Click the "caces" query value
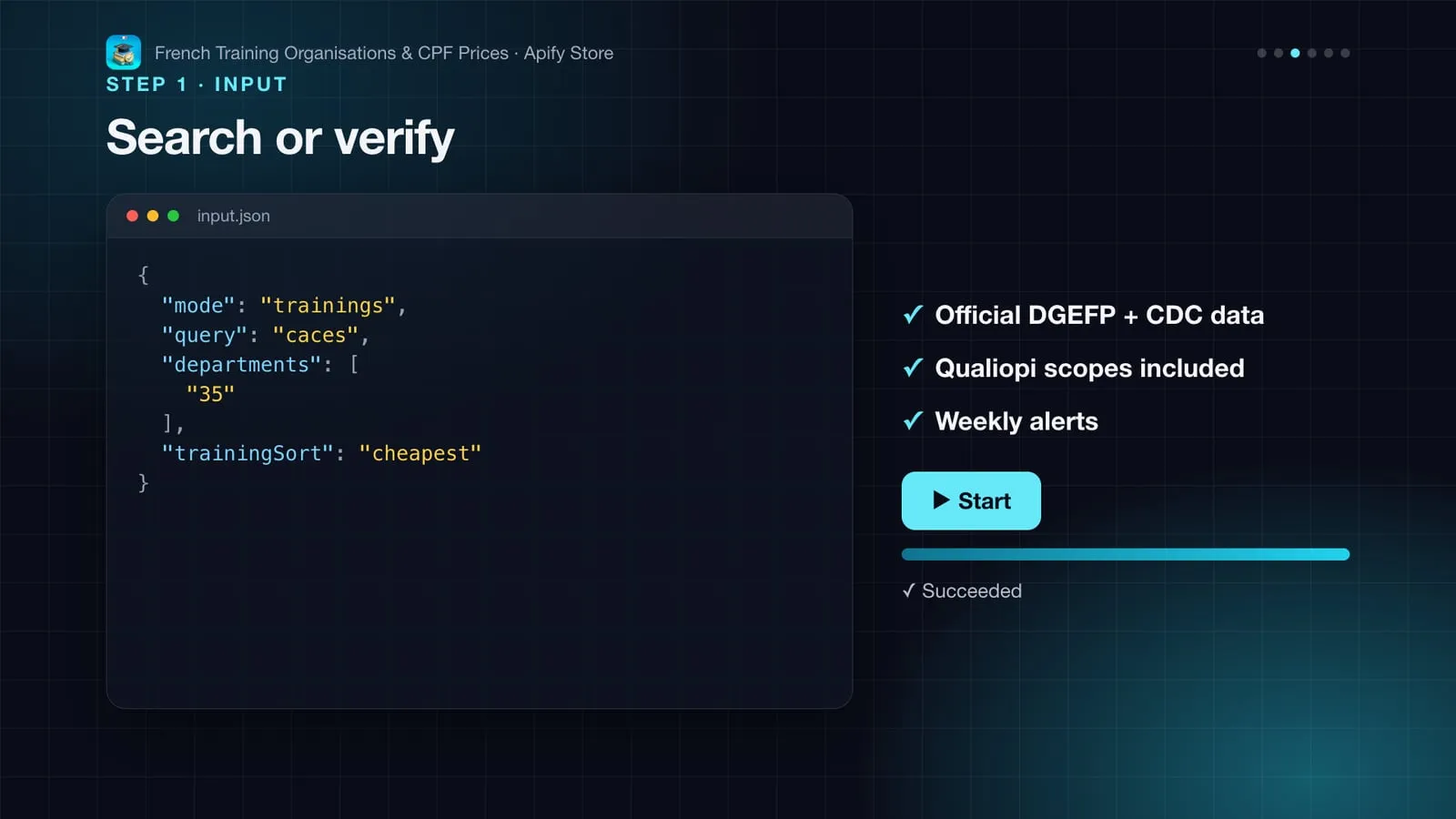1456x819 pixels. (x=315, y=335)
